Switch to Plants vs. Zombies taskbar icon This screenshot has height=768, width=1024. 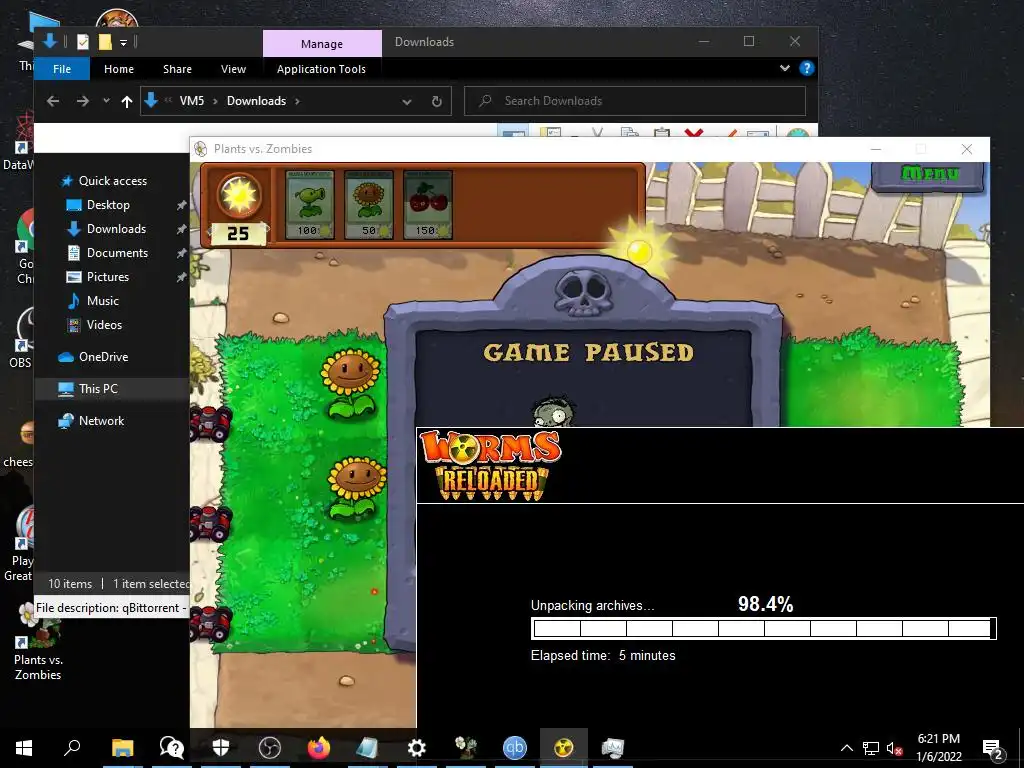(x=466, y=748)
